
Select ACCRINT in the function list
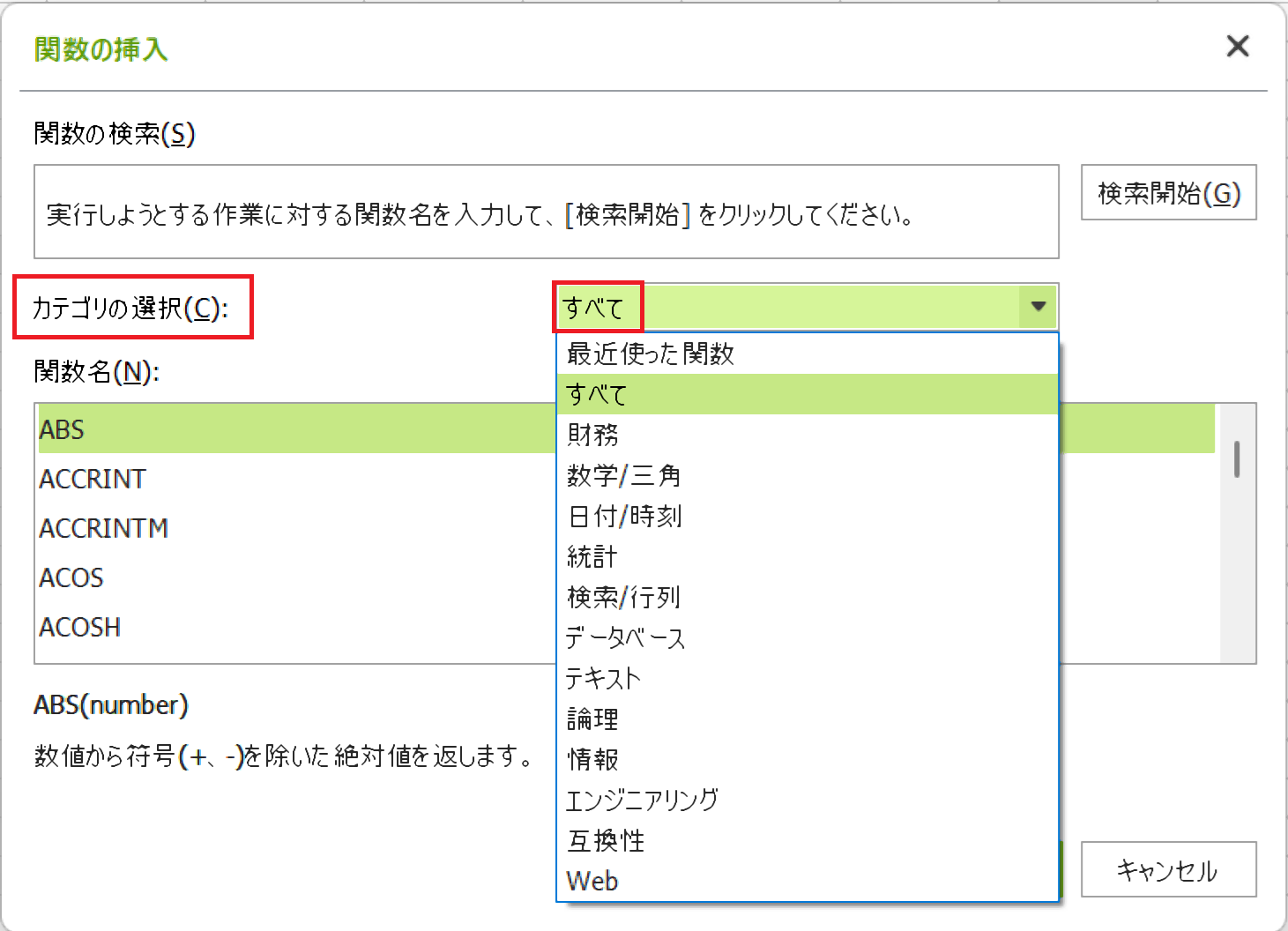(93, 479)
